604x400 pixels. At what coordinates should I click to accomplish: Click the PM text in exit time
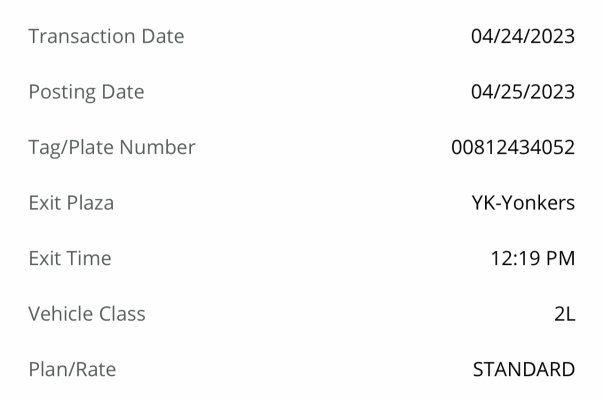560,258
